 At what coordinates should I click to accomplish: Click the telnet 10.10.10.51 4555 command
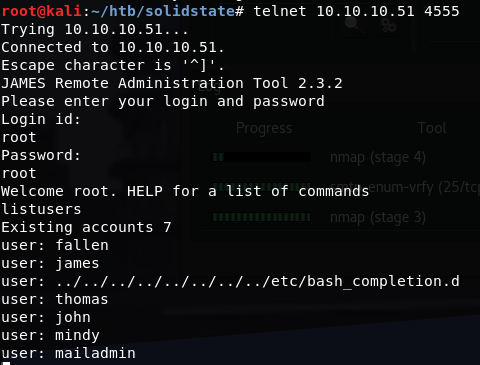click(356, 11)
